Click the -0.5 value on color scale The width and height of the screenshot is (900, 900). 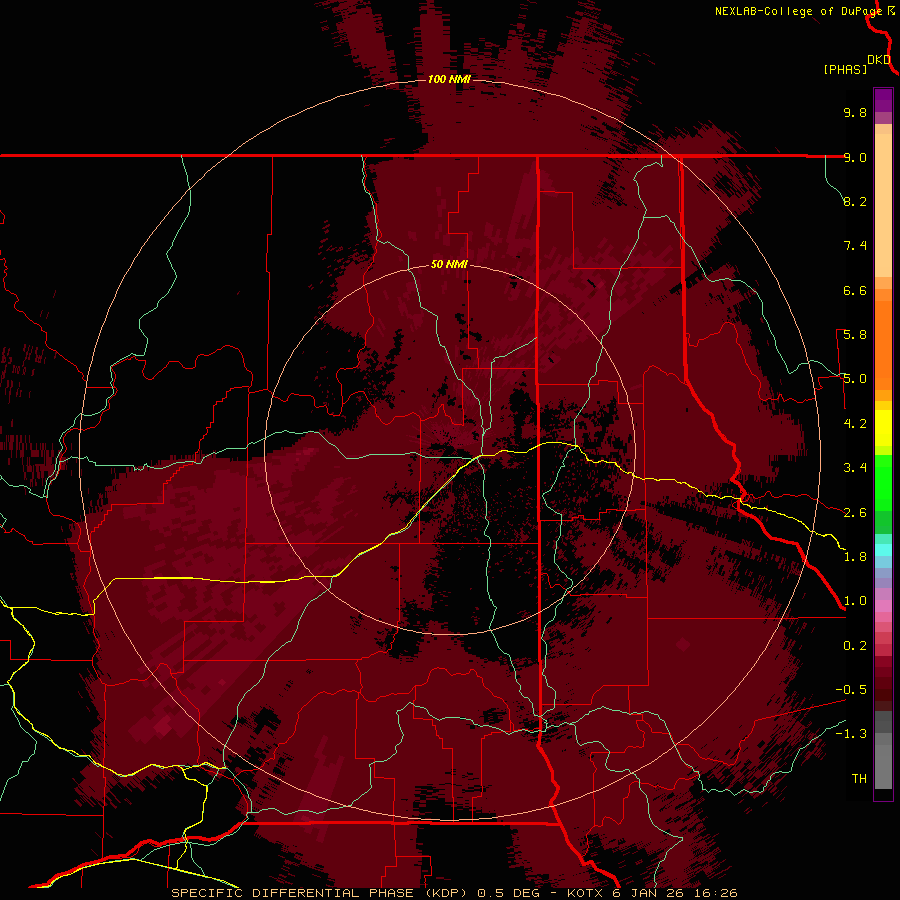[x=851, y=690]
